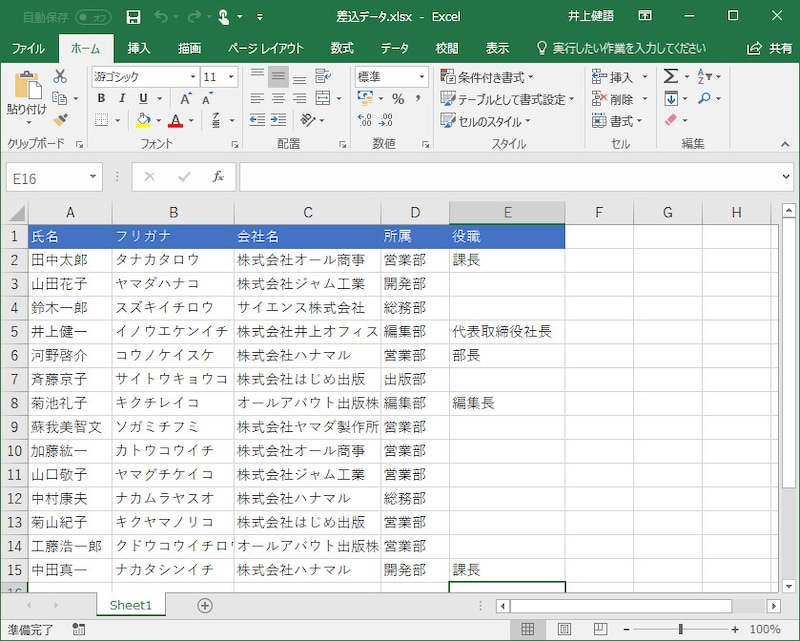
Task: Select the Sheet1 worksheet tab
Action: point(131,605)
